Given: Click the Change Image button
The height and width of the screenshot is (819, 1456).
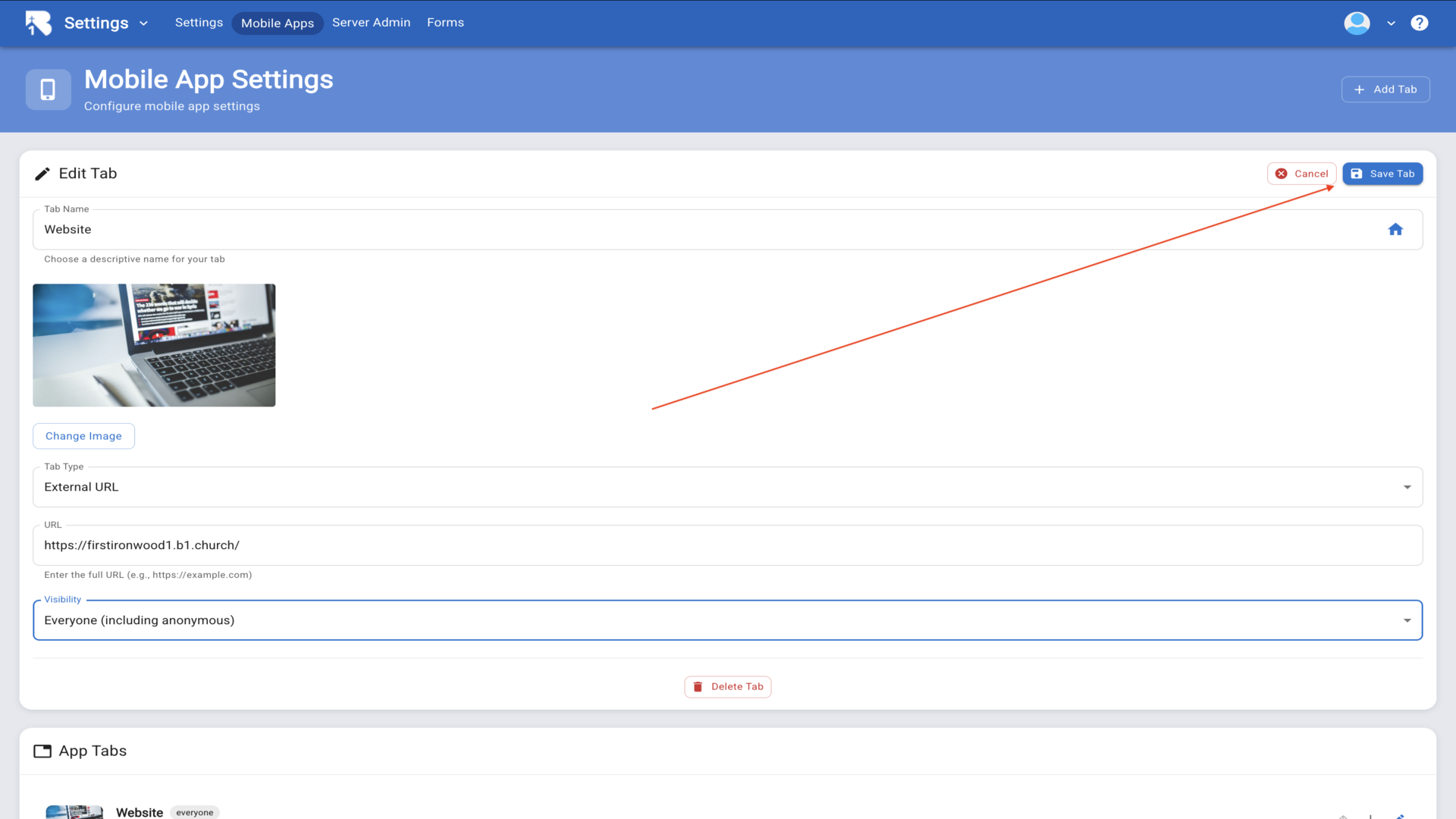Looking at the screenshot, I should tap(83, 436).
